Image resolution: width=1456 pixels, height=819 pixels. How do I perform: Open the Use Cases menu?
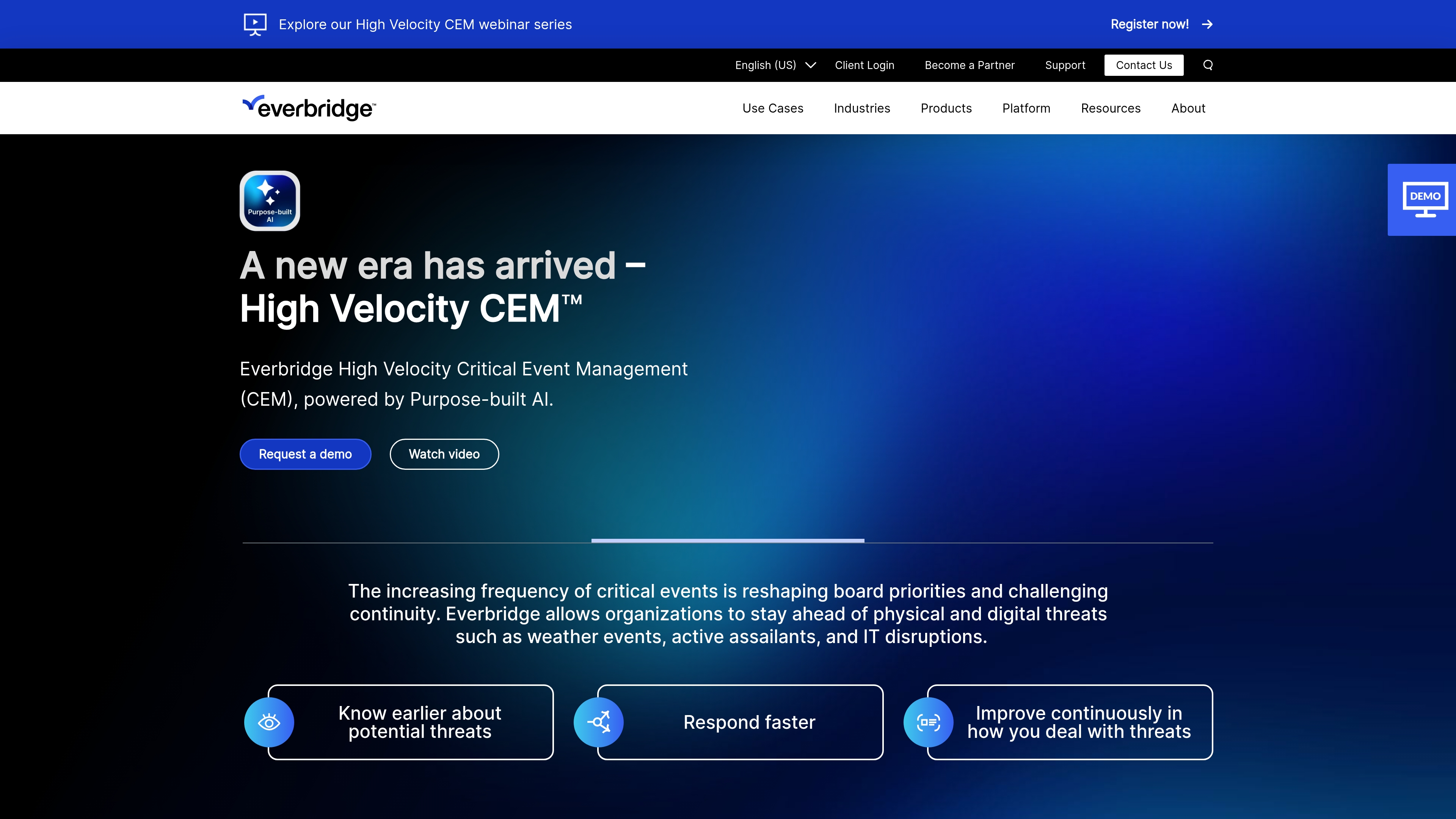pos(773,108)
